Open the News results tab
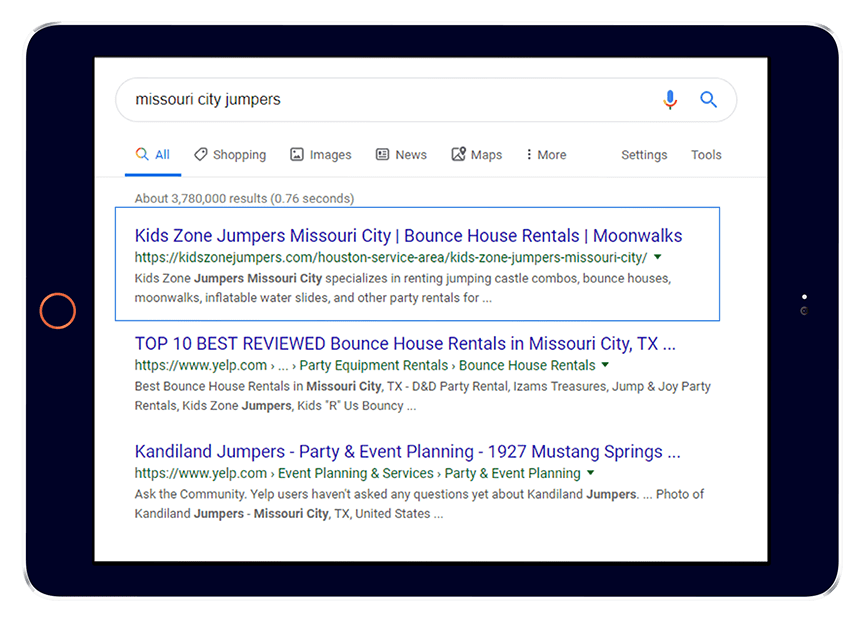The image size is (856, 621). pyautogui.click(x=410, y=155)
